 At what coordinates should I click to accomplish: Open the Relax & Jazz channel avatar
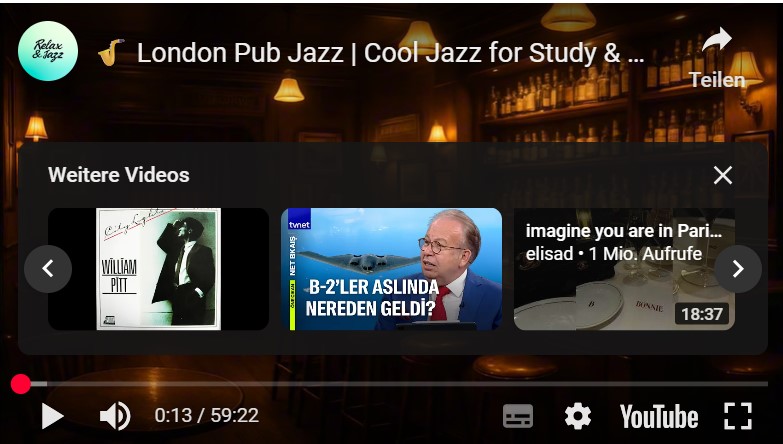click(48, 51)
